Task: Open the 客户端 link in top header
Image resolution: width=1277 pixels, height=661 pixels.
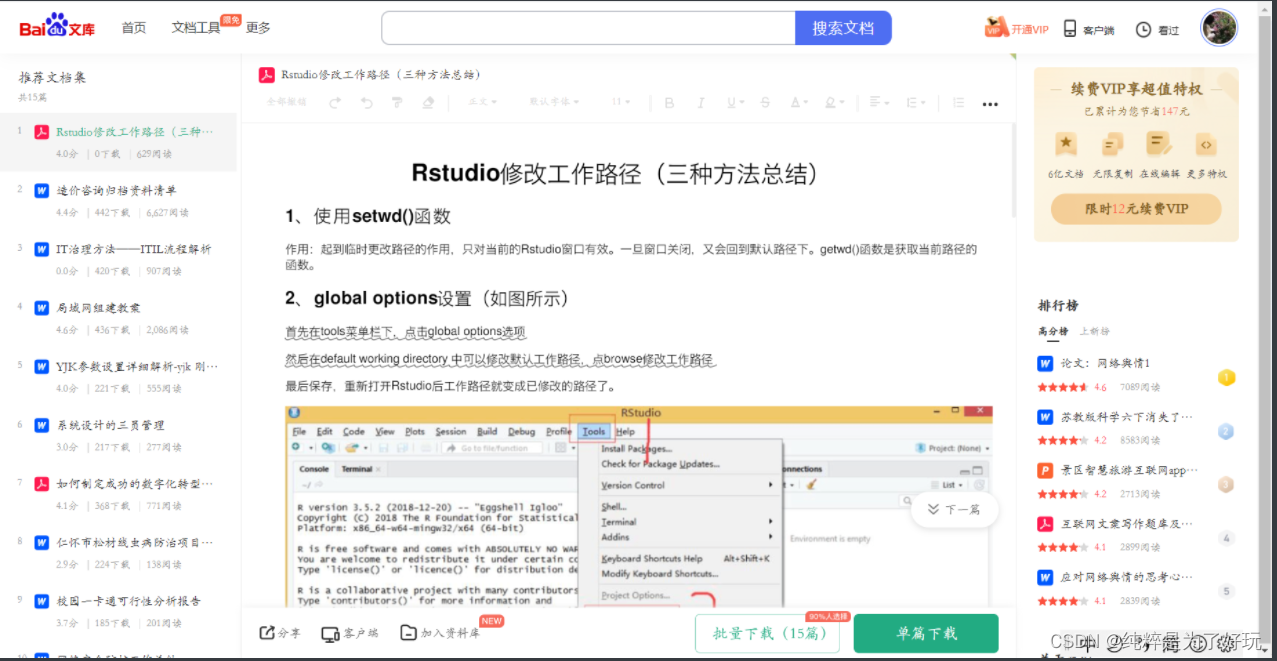Action: (1089, 29)
